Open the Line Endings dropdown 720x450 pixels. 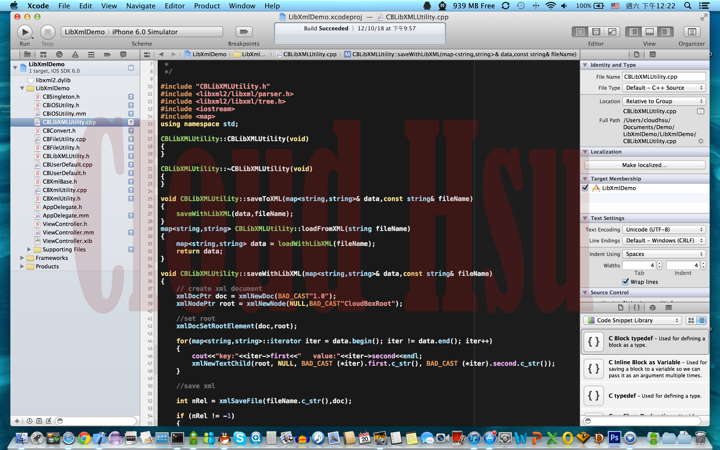[x=664, y=241]
